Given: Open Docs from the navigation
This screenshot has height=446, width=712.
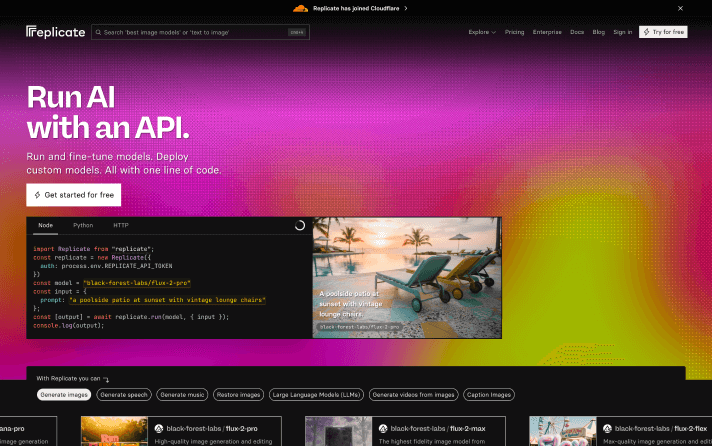Looking at the screenshot, I should [x=577, y=32].
